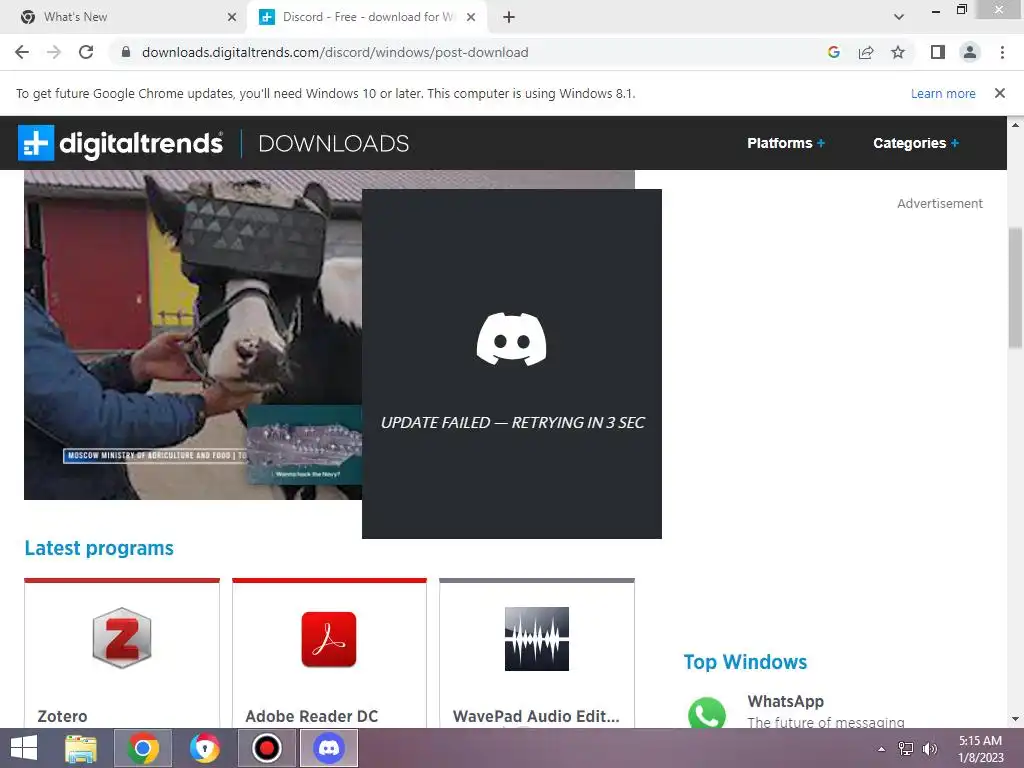
Task: Click the Latest programs heading
Action: [99, 548]
